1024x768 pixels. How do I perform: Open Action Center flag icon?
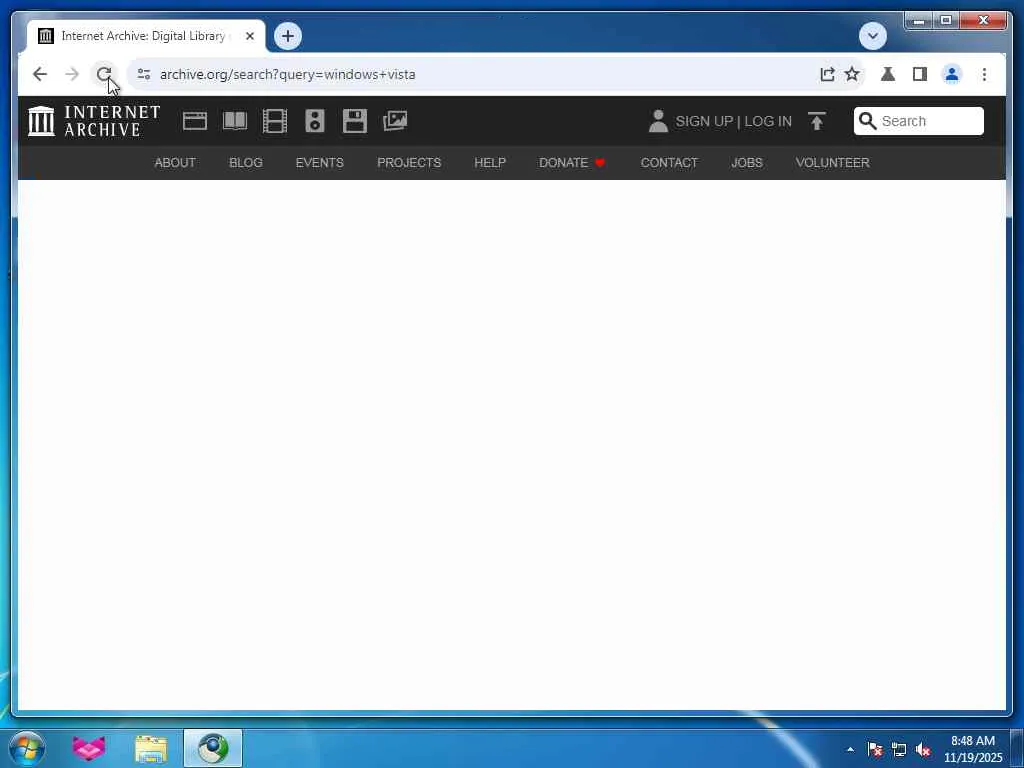(875, 749)
